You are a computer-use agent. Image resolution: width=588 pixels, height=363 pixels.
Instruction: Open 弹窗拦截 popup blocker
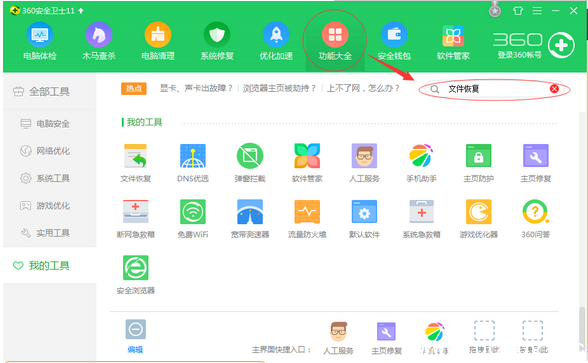coord(250,163)
